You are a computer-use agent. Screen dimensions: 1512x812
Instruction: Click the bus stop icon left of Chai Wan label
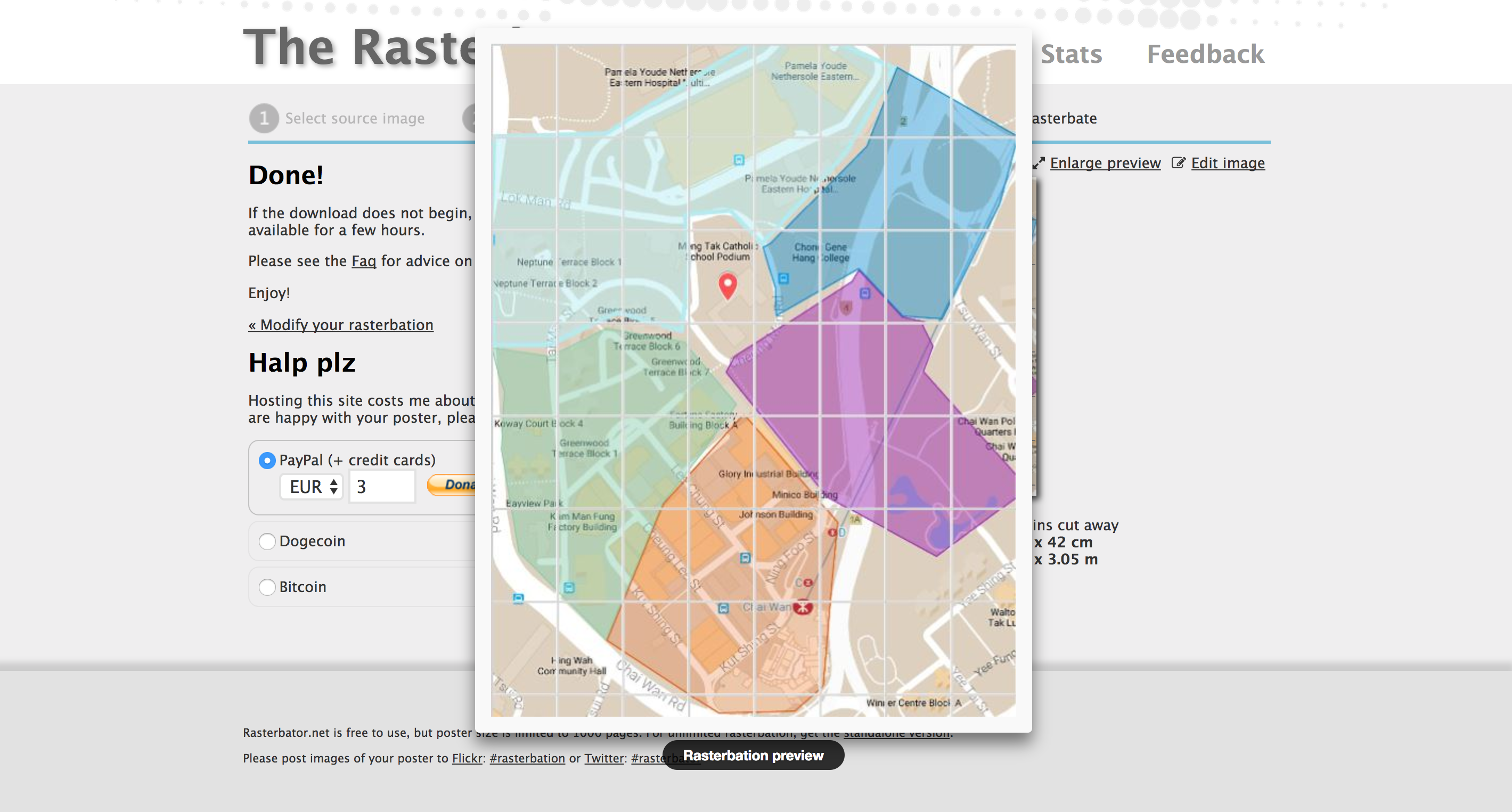pyautogui.click(x=723, y=609)
